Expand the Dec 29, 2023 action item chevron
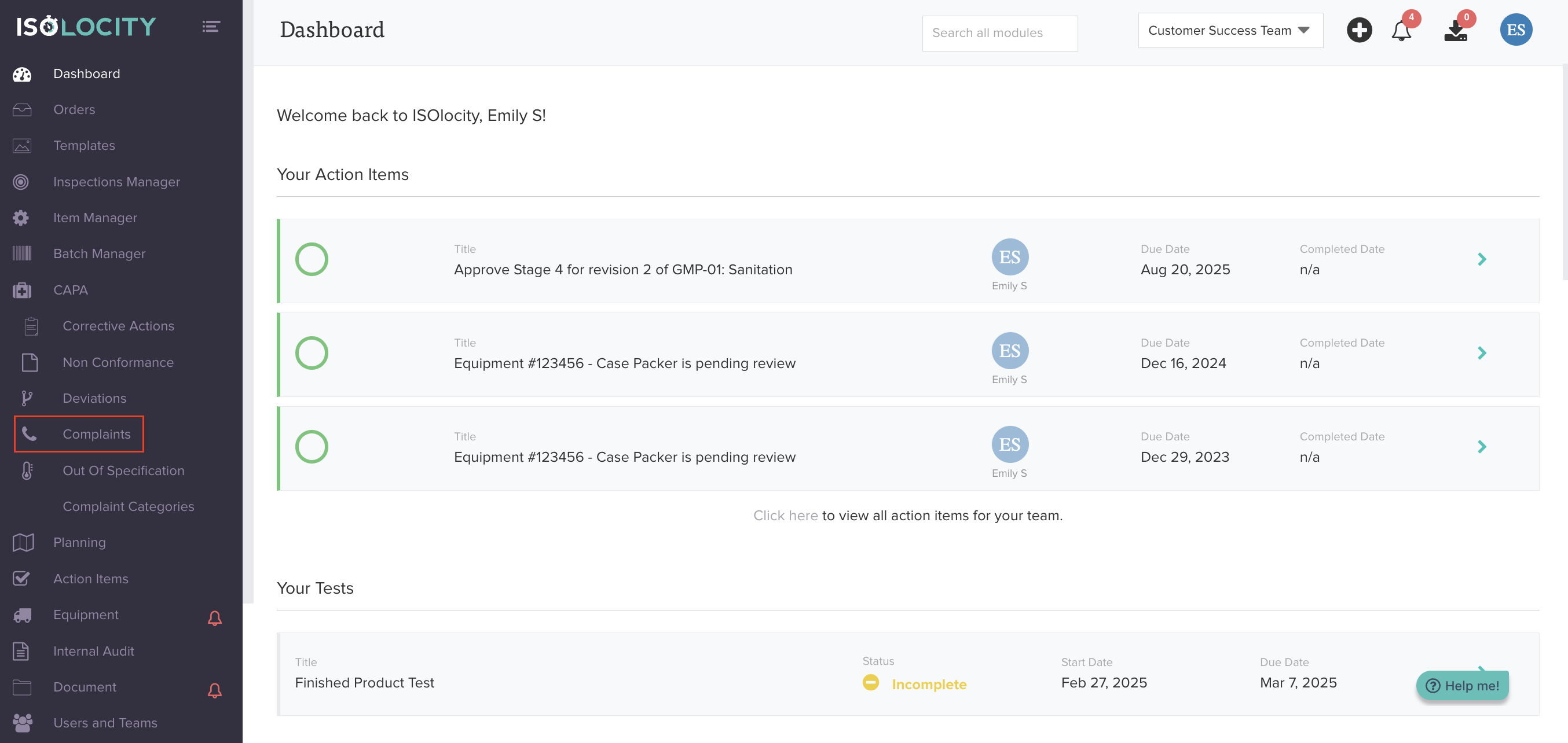The image size is (1568, 743). [x=1482, y=447]
